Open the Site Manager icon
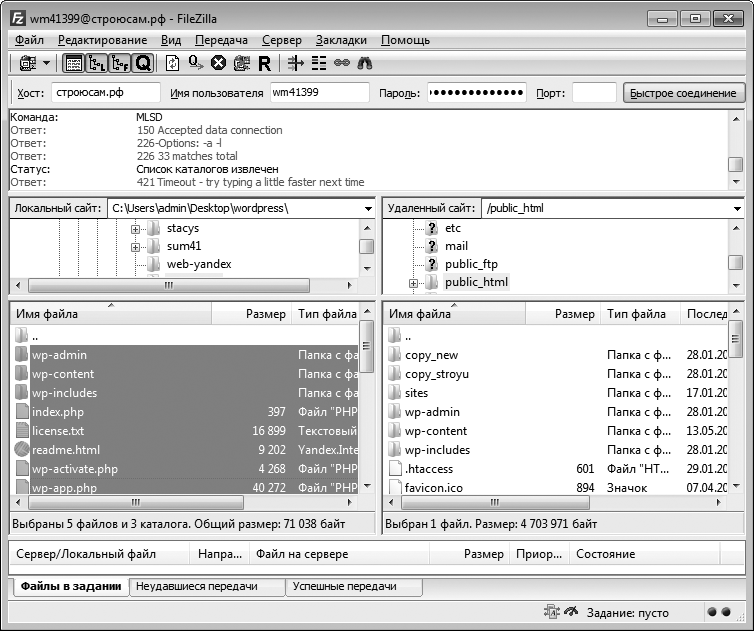754x631 pixels. [x=25, y=63]
